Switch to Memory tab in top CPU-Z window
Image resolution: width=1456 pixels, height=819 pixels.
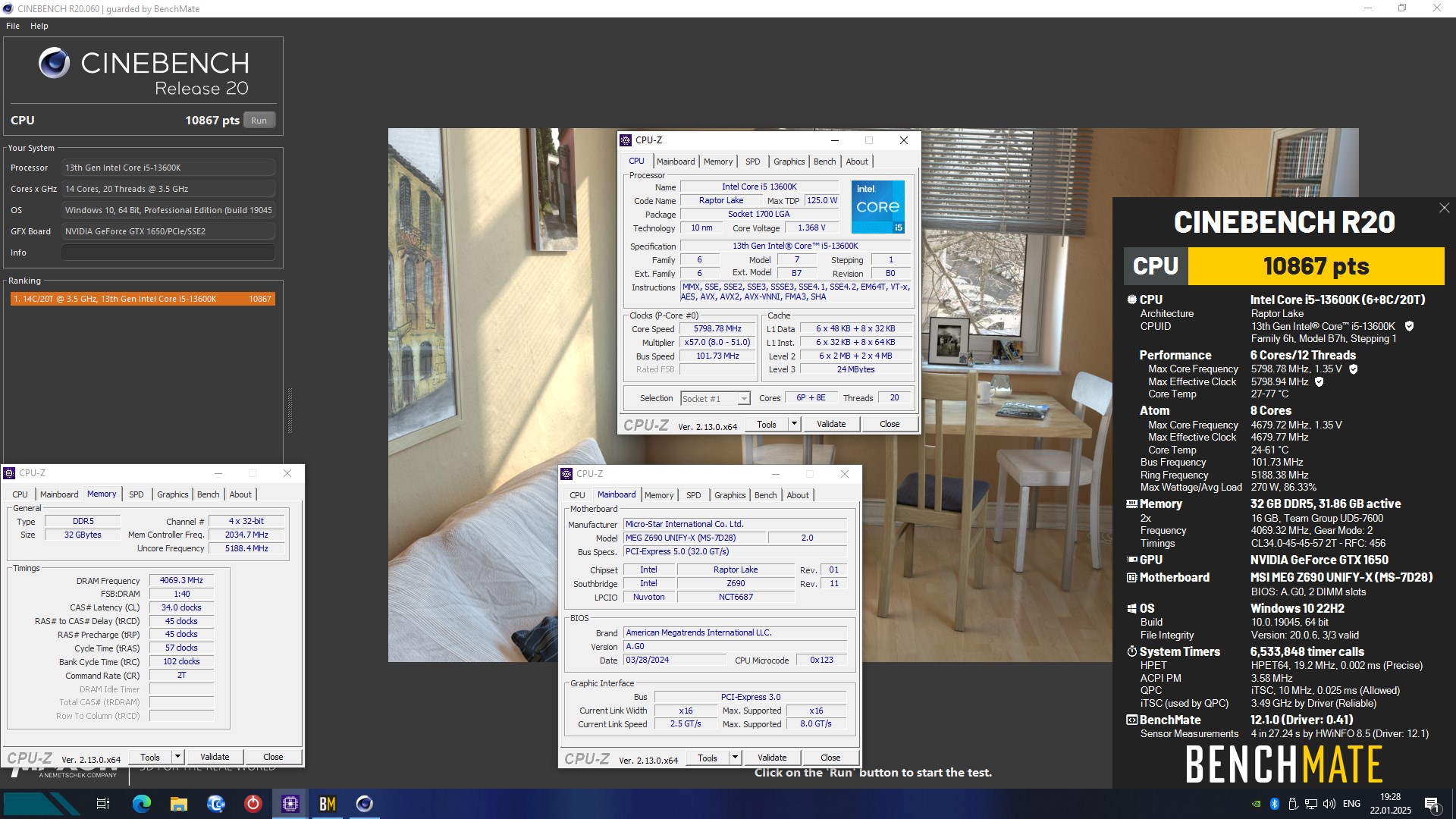point(718,162)
